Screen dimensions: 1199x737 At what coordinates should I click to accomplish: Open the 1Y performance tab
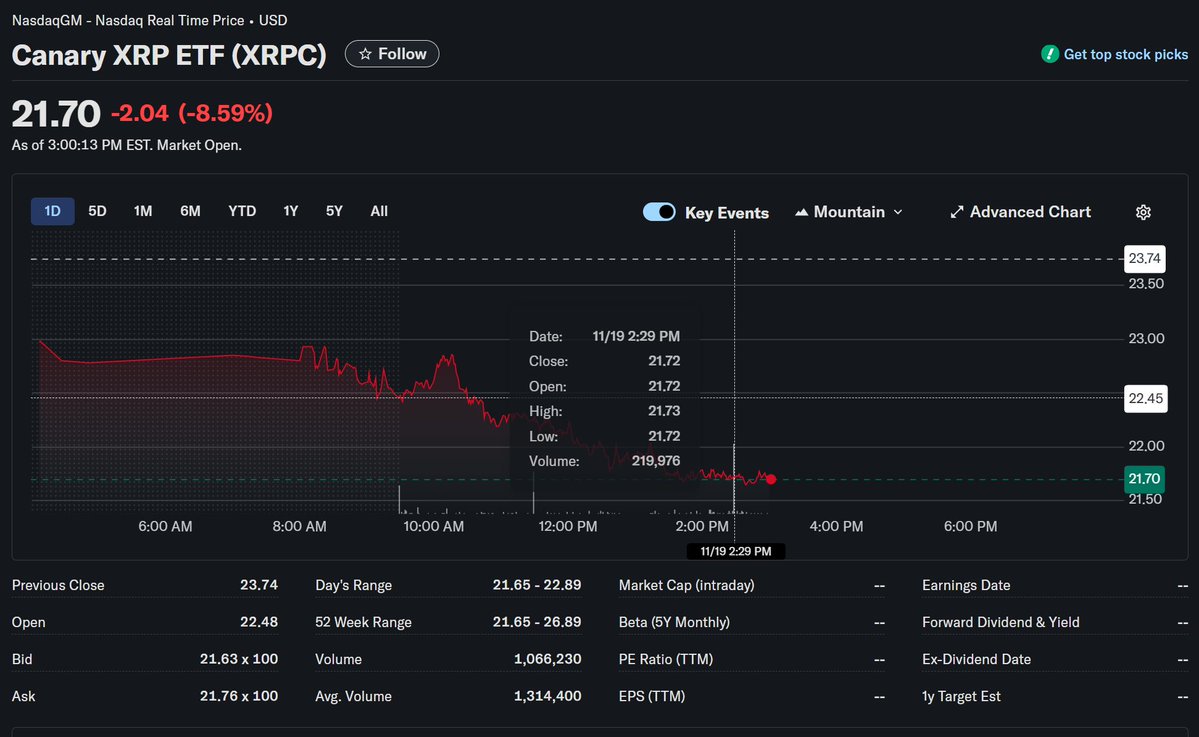pyautogui.click(x=290, y=211)
